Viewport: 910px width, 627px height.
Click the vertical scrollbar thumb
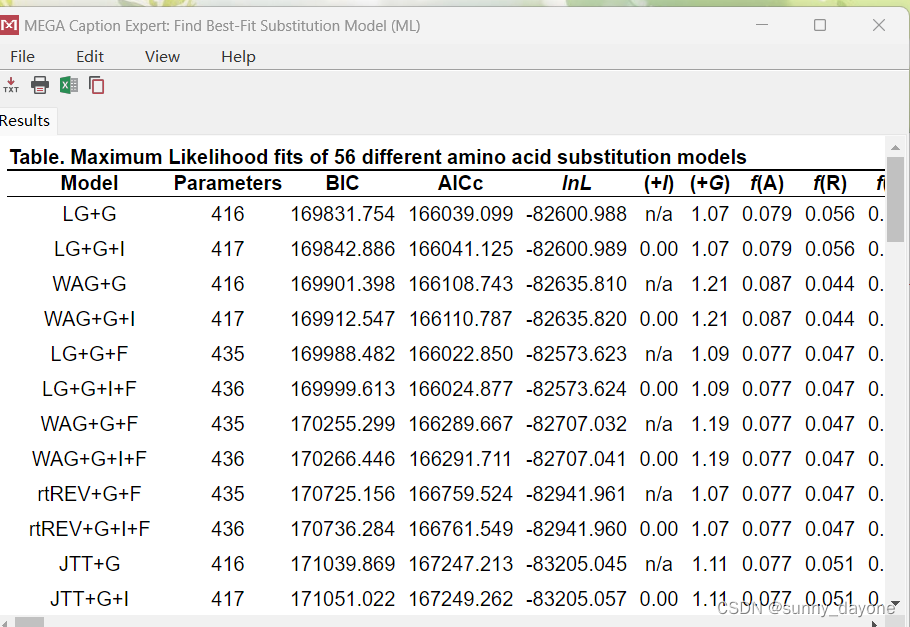click(x=895, y=199)
